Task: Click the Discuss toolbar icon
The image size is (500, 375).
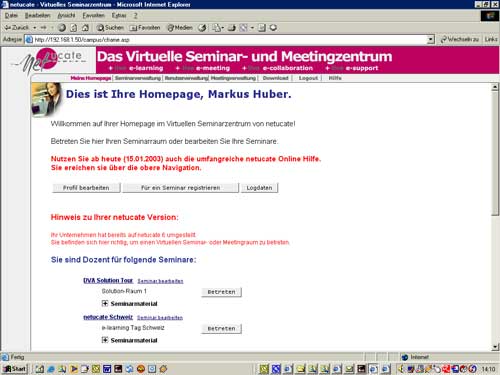Action: point(262,28)
